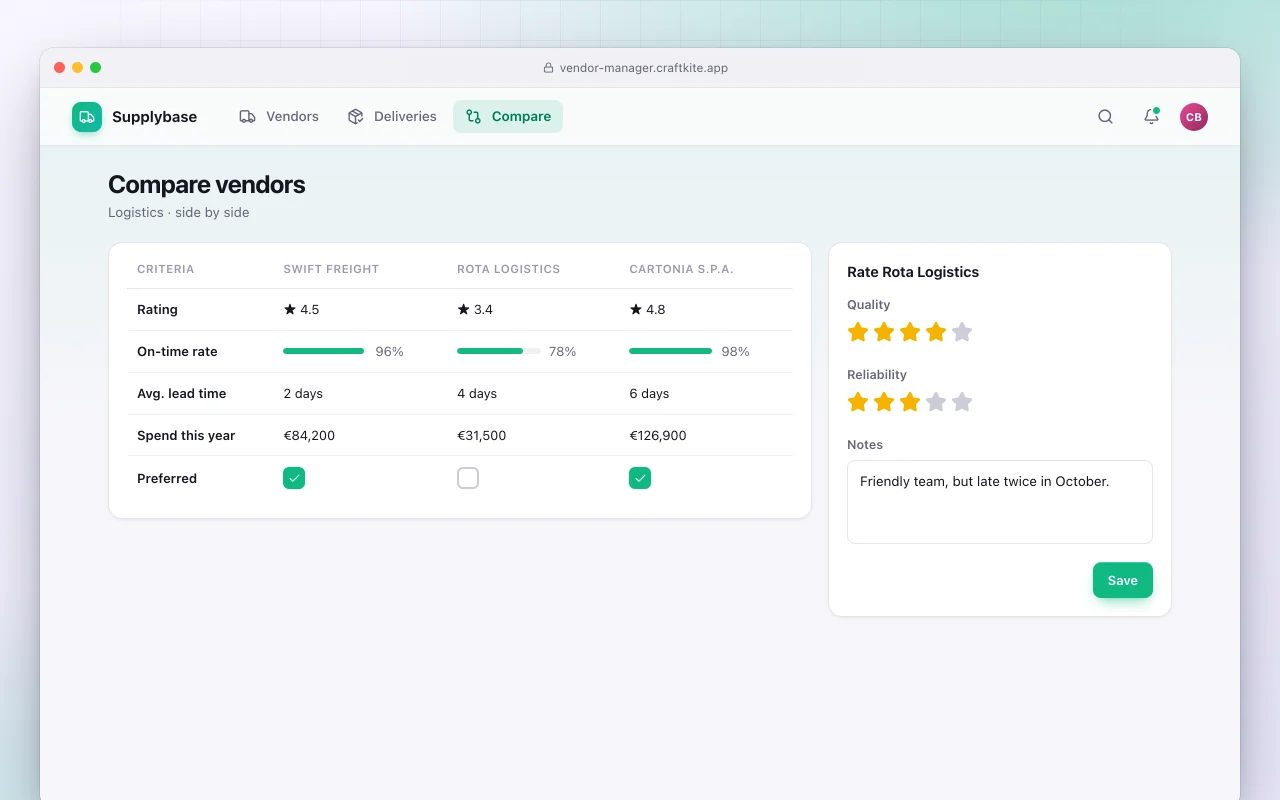This screenshot has width=1280, height=800.
Task: Click the 'Preferred' row label
Action: [167, 479]
